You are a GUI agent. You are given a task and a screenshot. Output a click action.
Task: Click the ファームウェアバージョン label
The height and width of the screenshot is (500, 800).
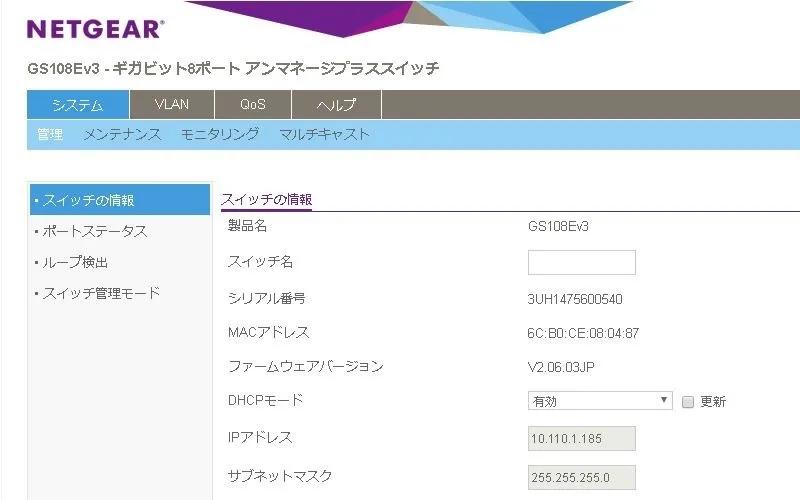pyautogui.click(x=306, y=366)
